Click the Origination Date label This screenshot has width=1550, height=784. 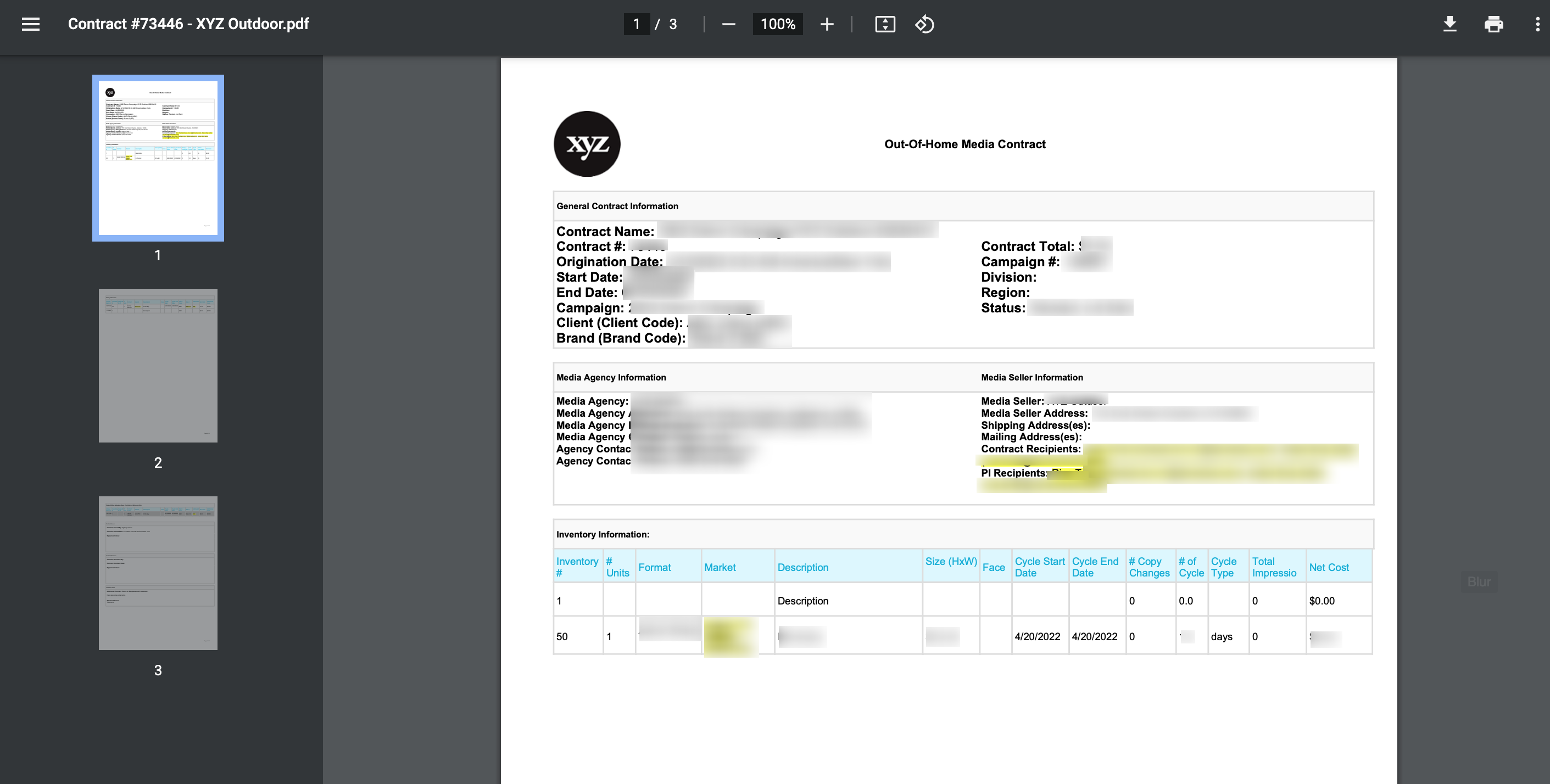click(609, 261)
